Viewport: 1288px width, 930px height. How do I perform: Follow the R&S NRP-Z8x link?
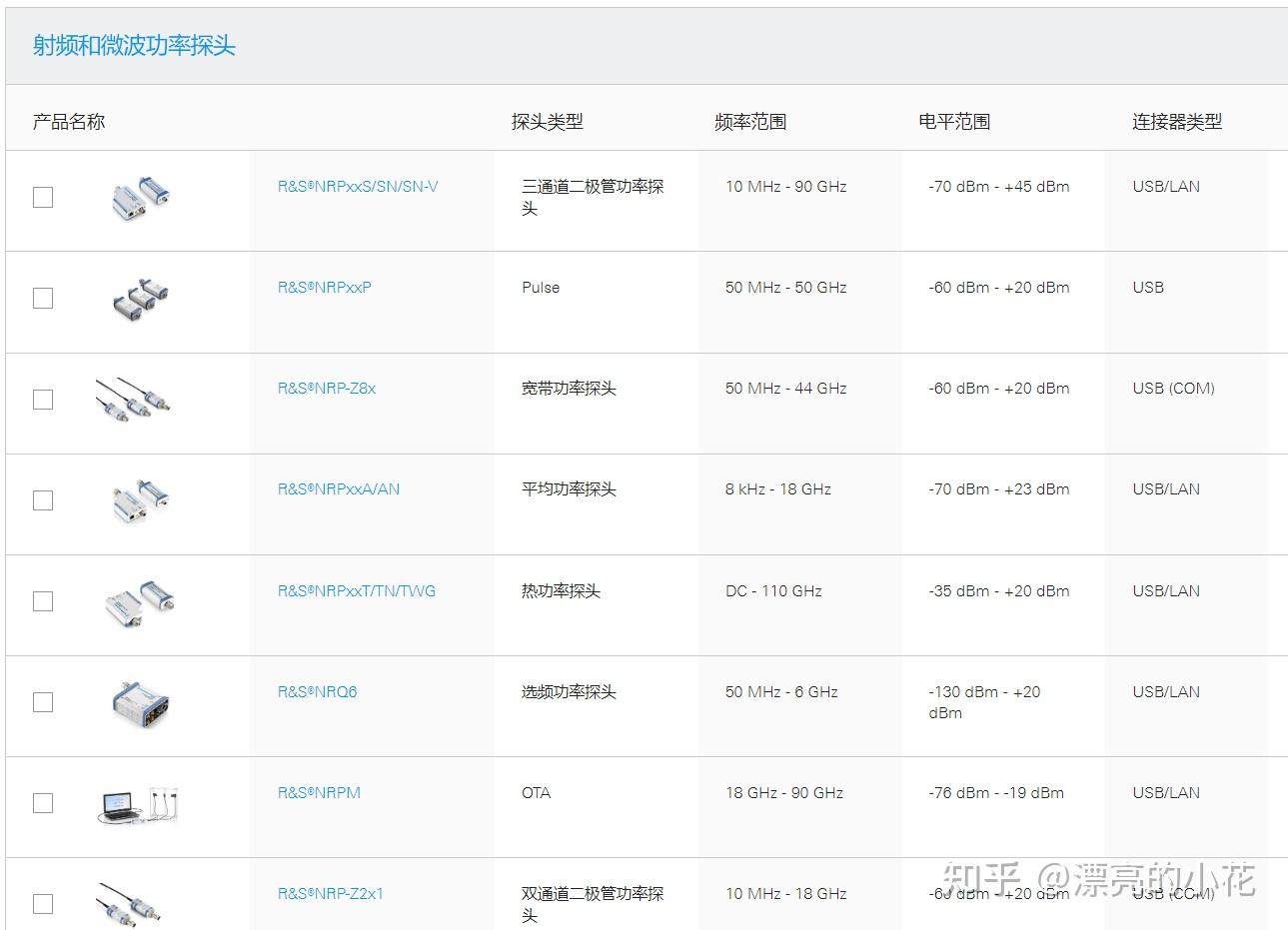pos(327,389)
